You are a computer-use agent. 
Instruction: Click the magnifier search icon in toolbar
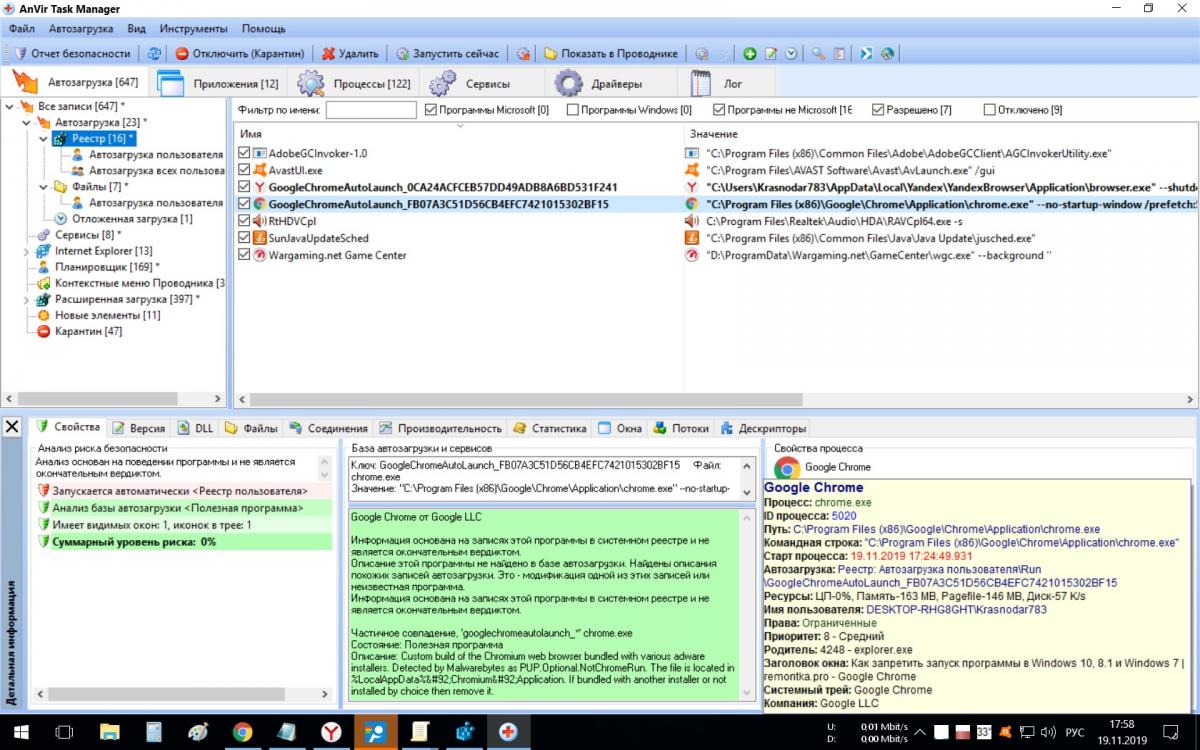coord(818,54)
